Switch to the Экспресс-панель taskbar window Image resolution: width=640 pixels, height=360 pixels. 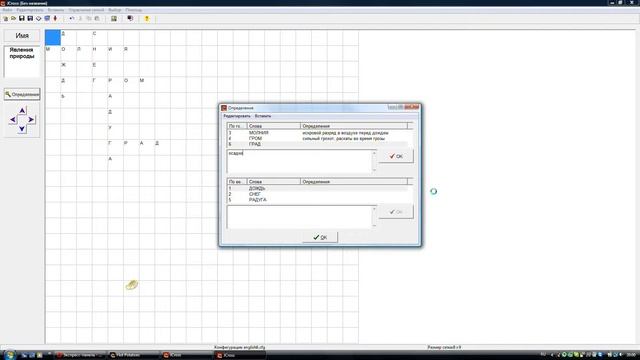[80, 355]
